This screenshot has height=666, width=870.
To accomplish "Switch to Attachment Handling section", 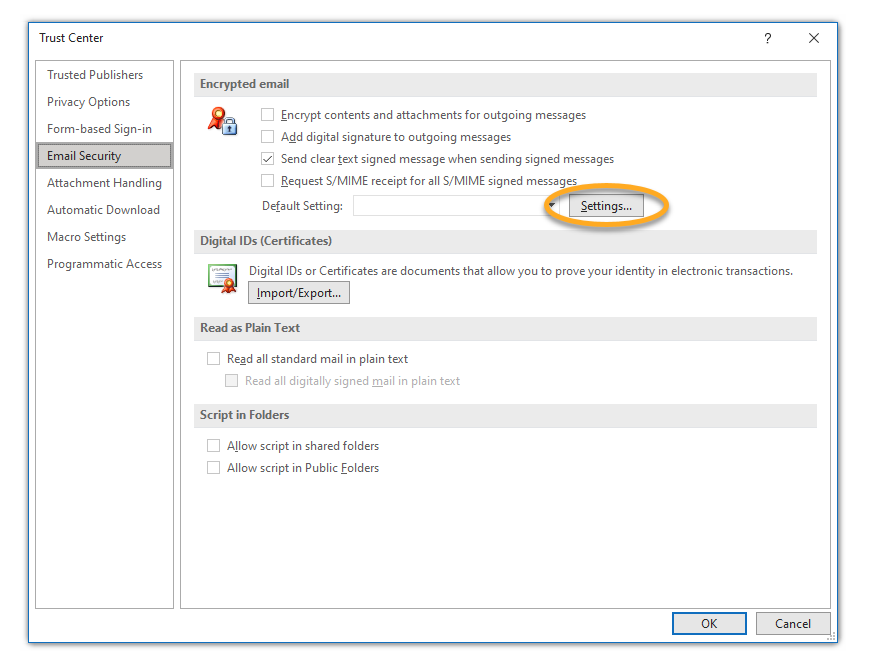I will click(x=104, y=183).
